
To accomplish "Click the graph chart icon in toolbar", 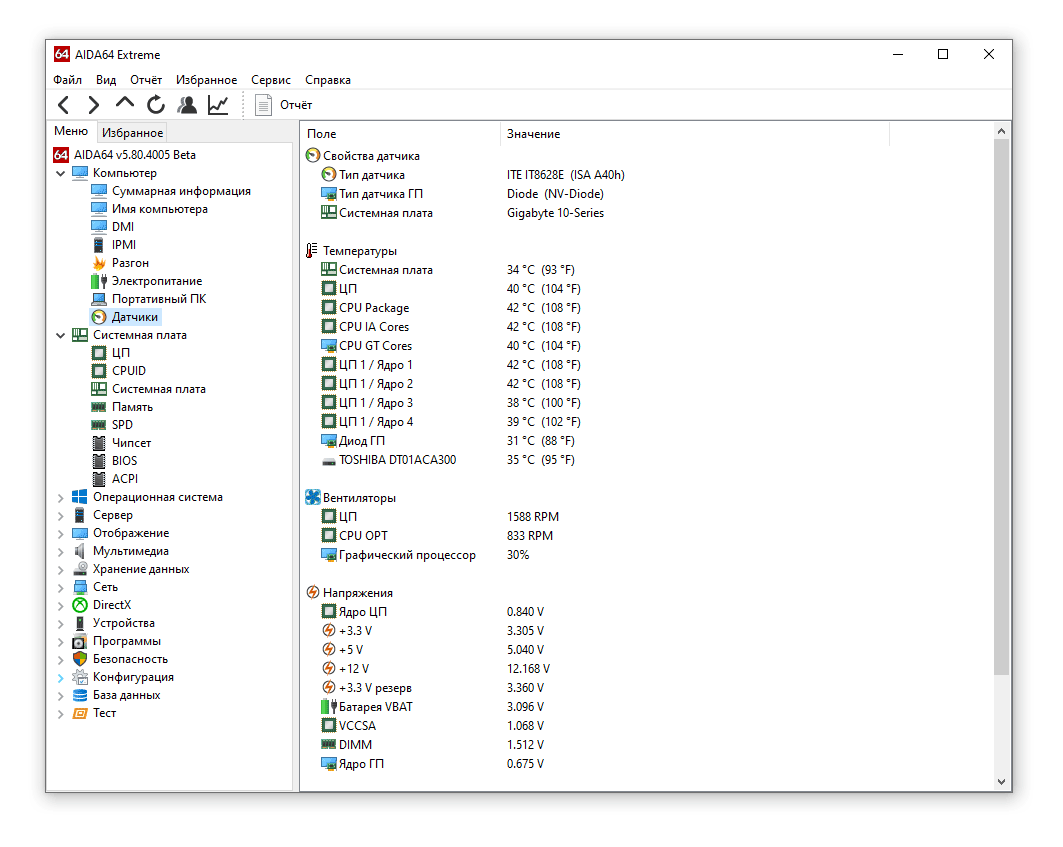I will [218, 105].
